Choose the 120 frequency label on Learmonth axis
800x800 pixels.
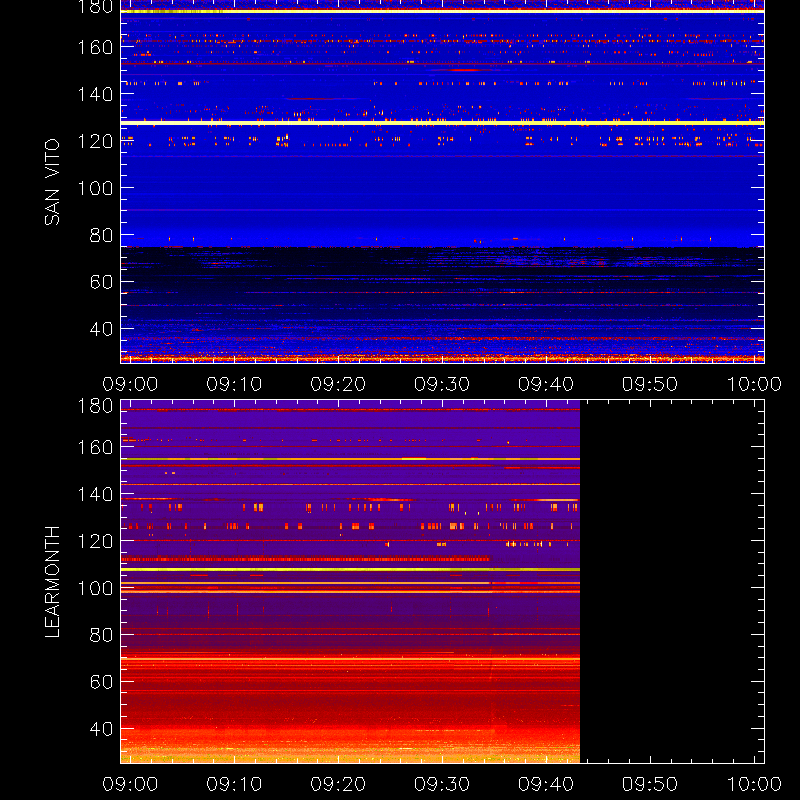click(95, 541)
